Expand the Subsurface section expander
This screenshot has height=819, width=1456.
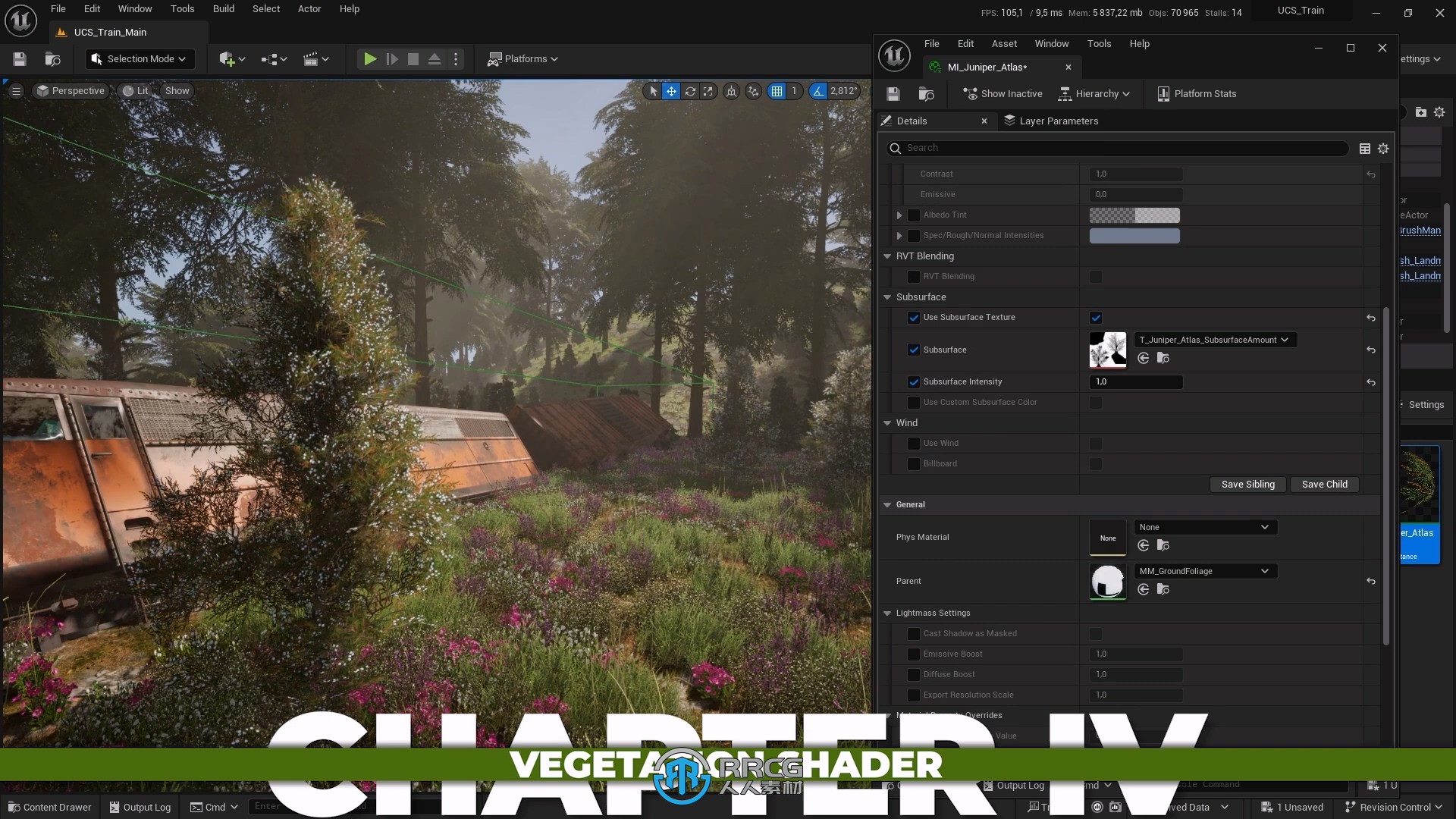click(x=887, y=297)
